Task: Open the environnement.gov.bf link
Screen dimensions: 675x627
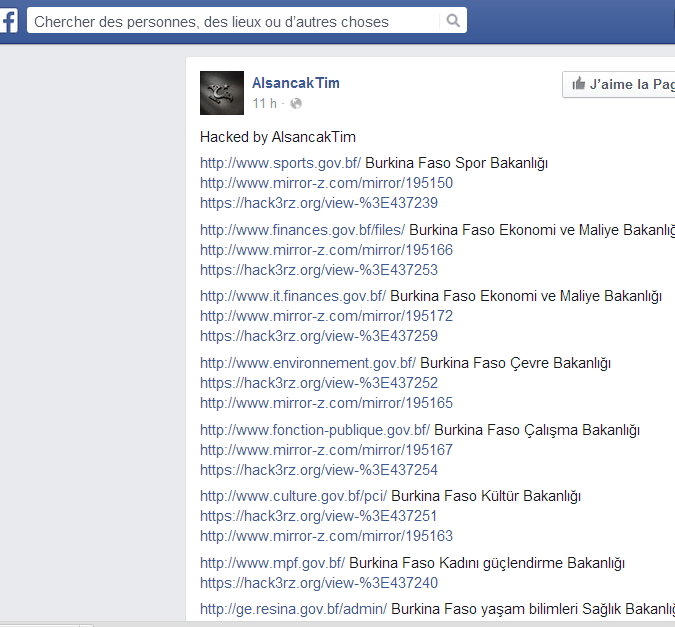Action: (x=308, y=363)
